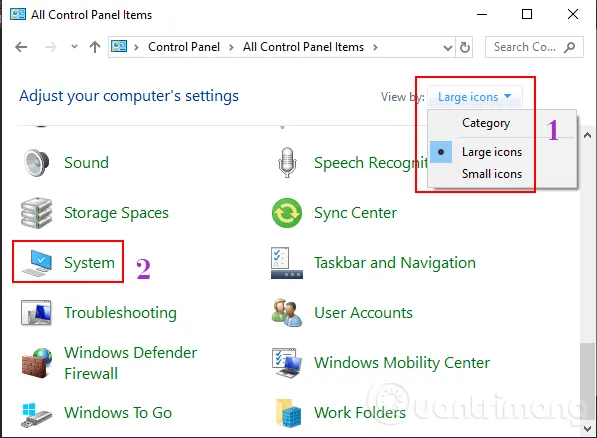Open the Speech Recognition microphone icon
This screenshot has height=438, width=597.
pos(287,163)
